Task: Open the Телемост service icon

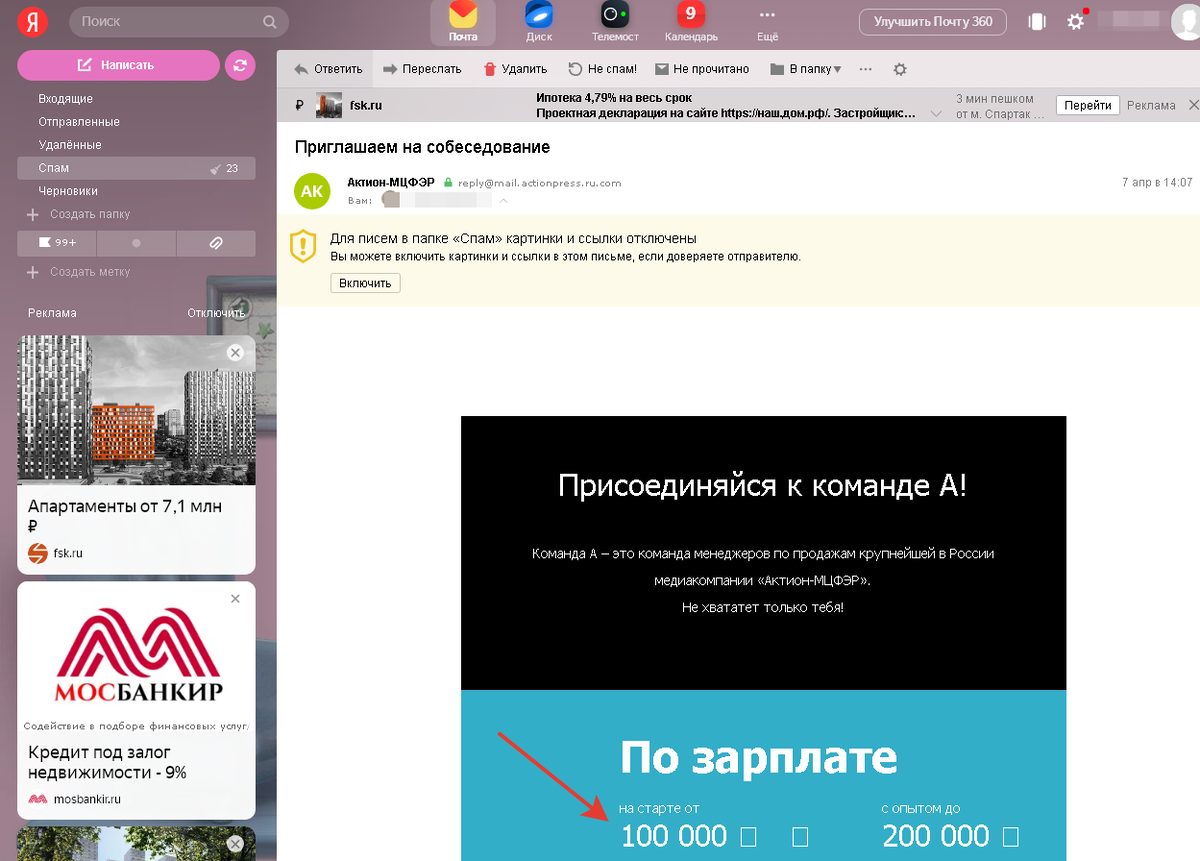Action: pyautogui.click(x=615, y=23)
